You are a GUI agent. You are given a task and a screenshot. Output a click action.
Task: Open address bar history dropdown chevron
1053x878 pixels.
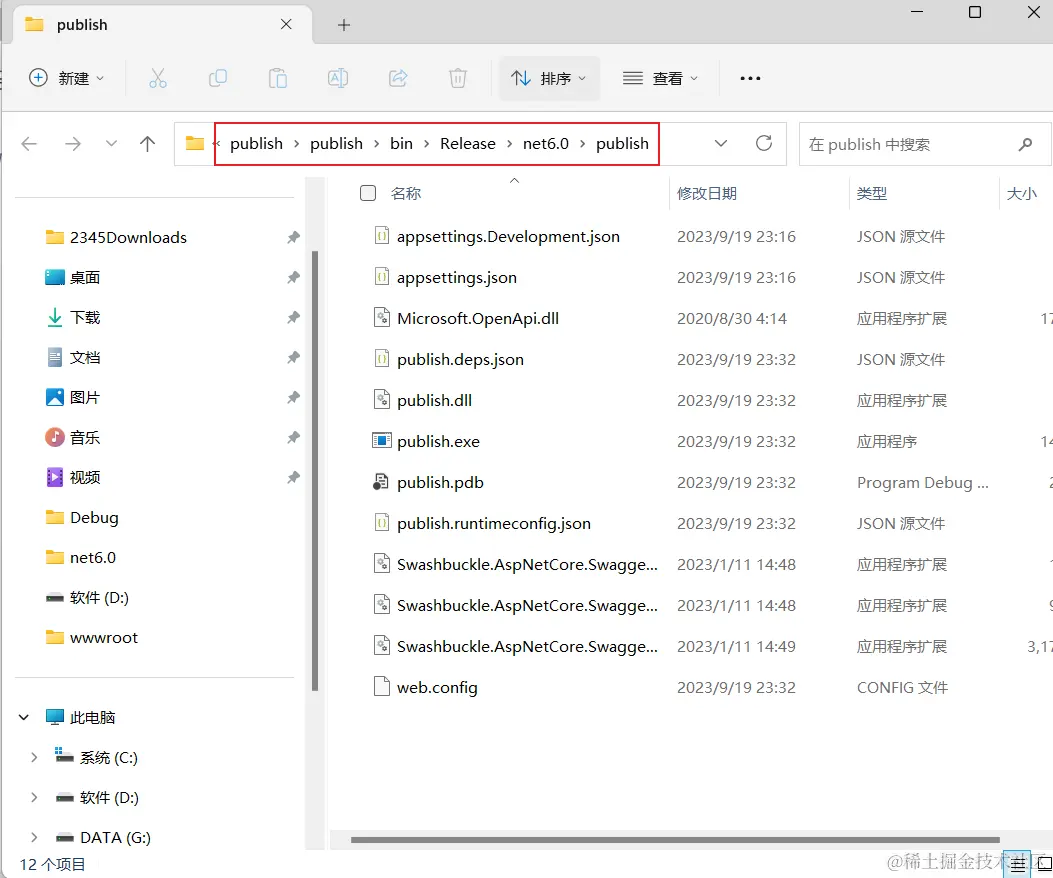tap(721, 143)
